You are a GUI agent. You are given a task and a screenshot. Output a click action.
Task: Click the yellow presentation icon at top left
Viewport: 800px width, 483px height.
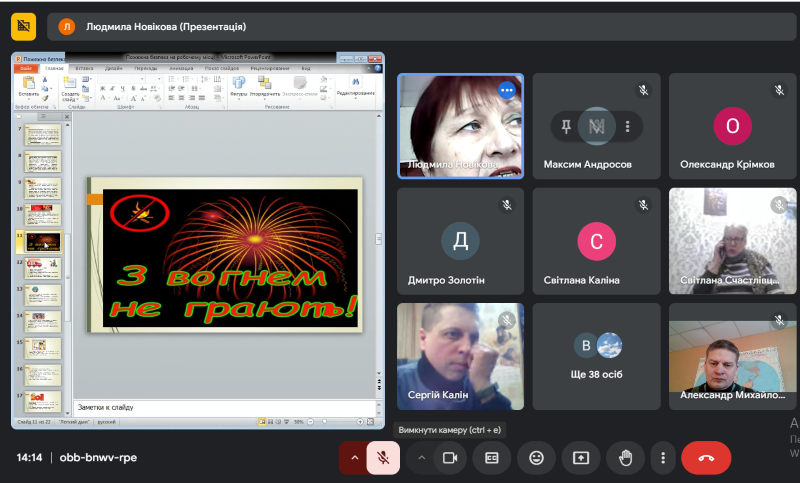[x=24, y=26]
